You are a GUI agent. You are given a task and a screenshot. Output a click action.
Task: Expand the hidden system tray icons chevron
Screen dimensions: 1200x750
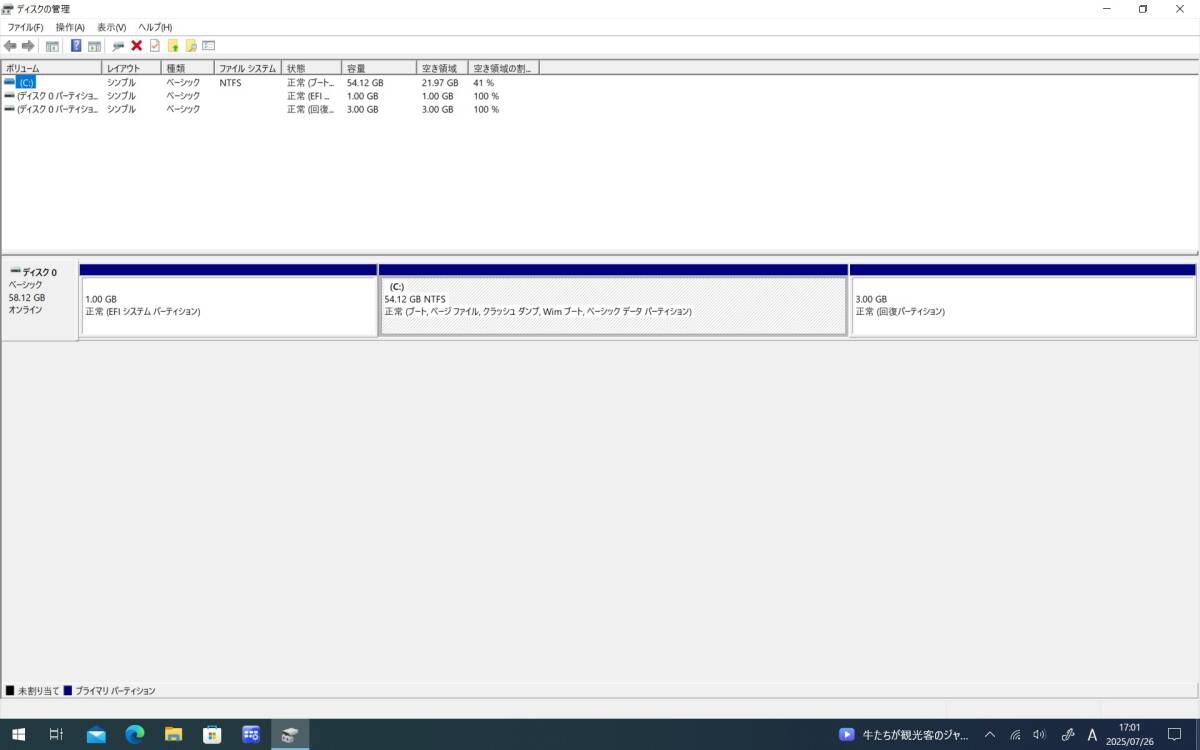point(990,734)
